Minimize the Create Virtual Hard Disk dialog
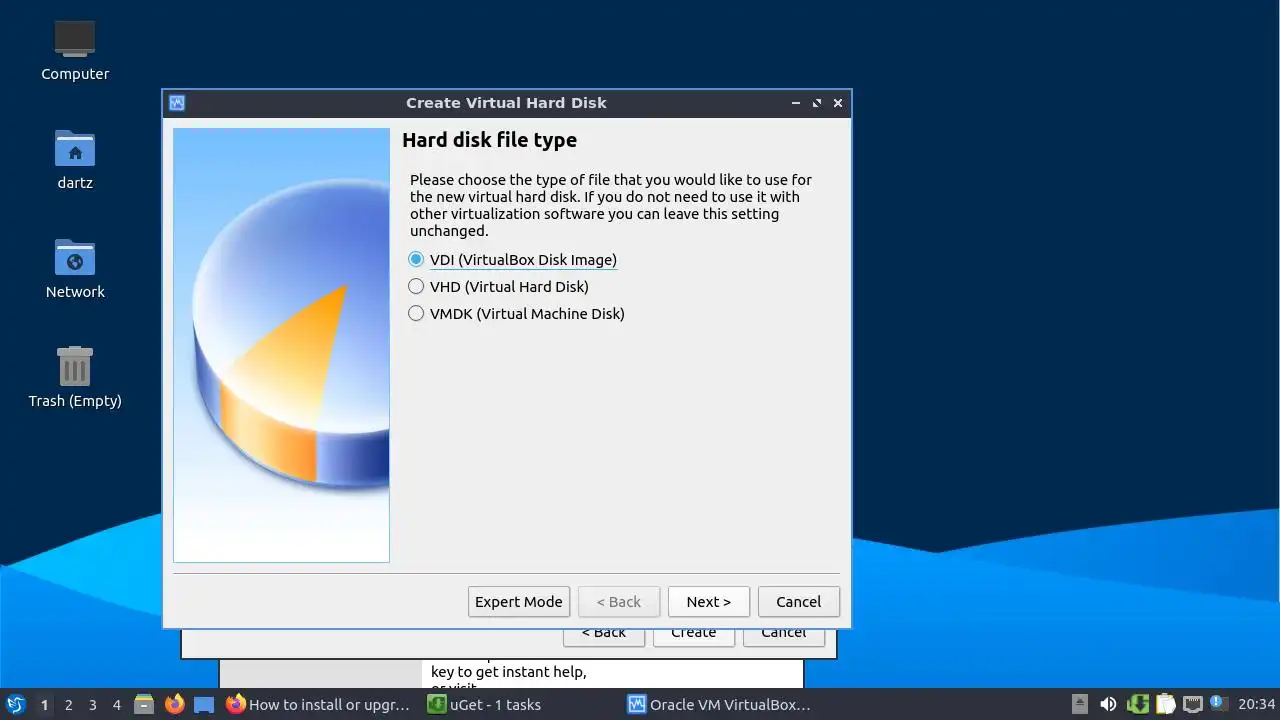The image size is (1280, 720). pos(796,103)
